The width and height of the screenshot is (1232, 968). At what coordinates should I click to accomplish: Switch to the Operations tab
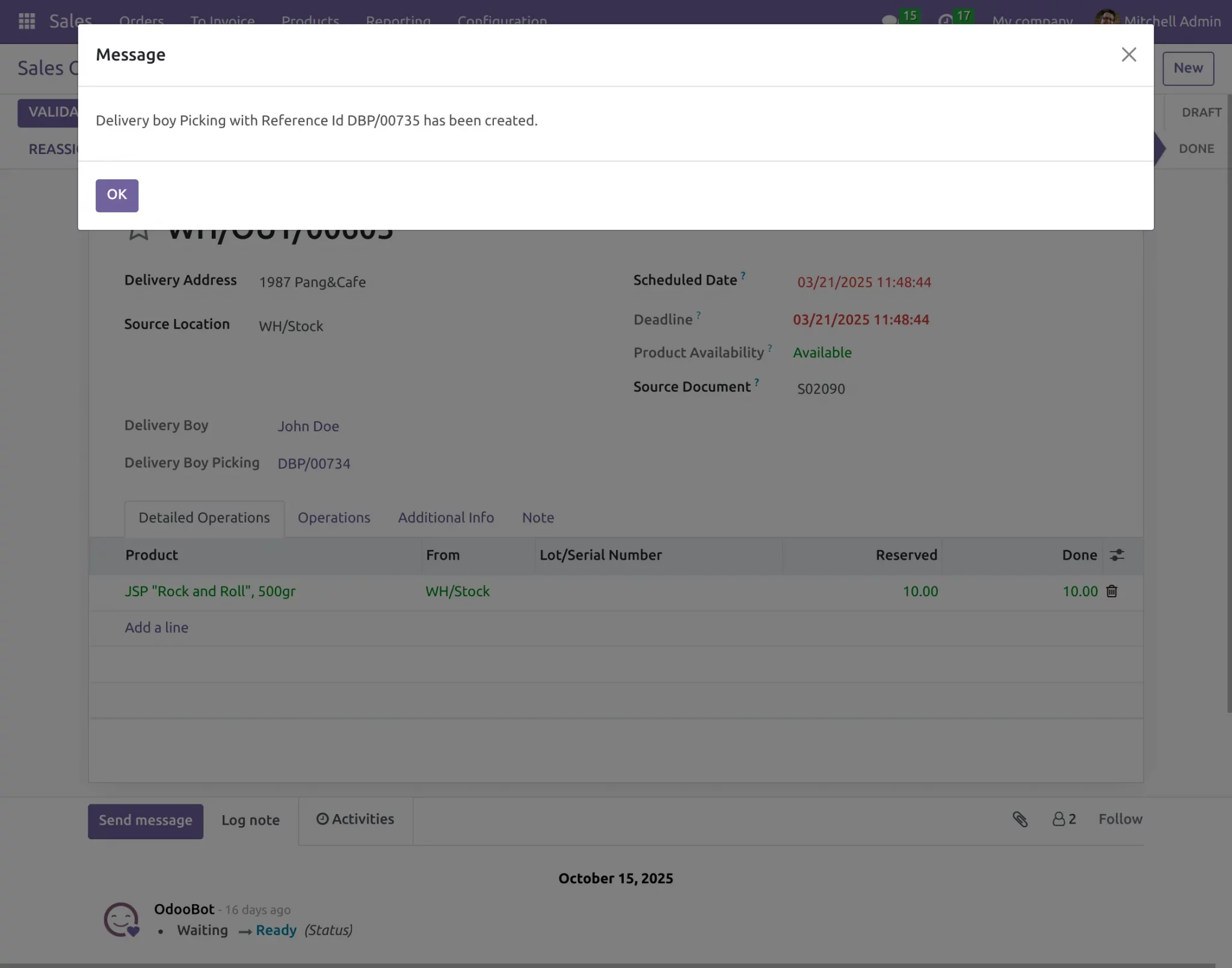tap(334, 518)
